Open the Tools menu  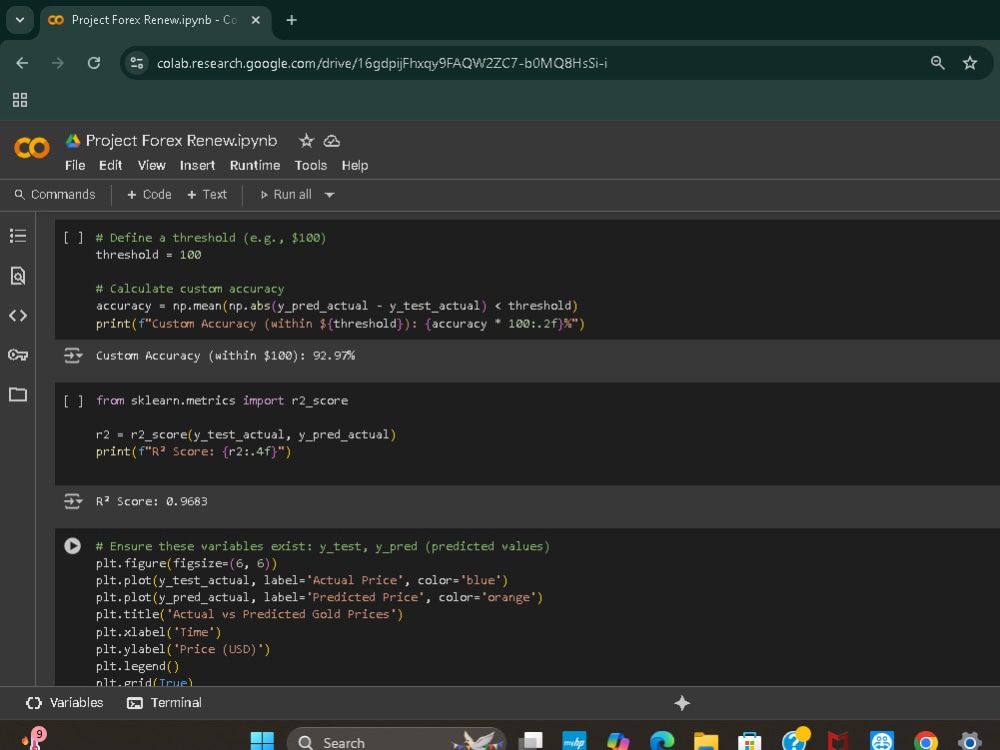coord(311,165)
